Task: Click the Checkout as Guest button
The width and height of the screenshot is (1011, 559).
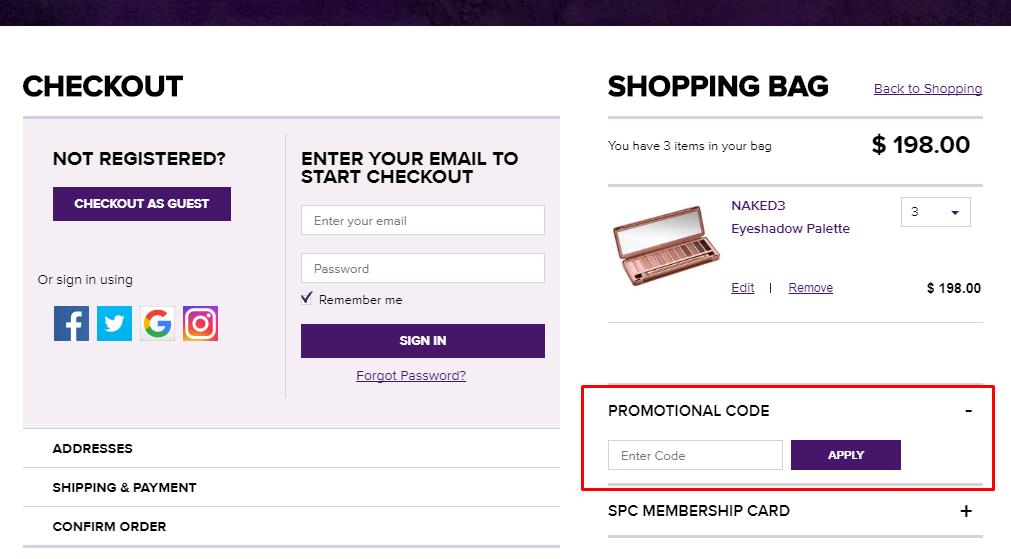Action: coord(142,204)
